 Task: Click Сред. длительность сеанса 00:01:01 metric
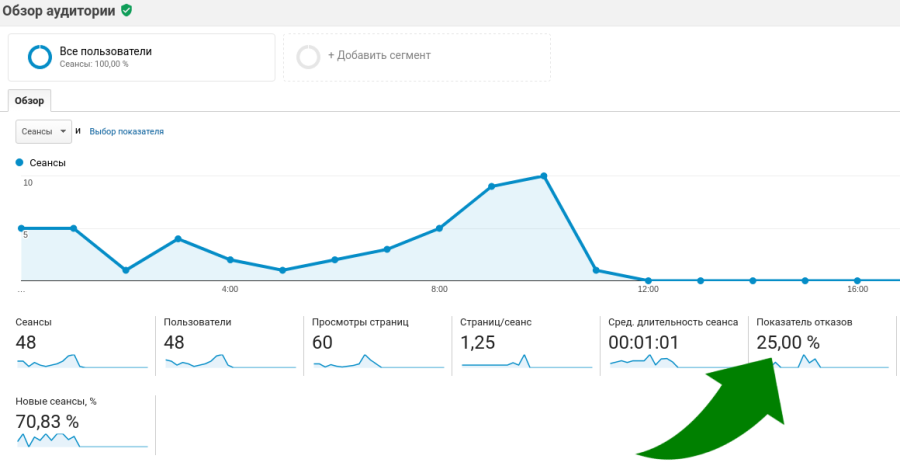coord(643,342)
